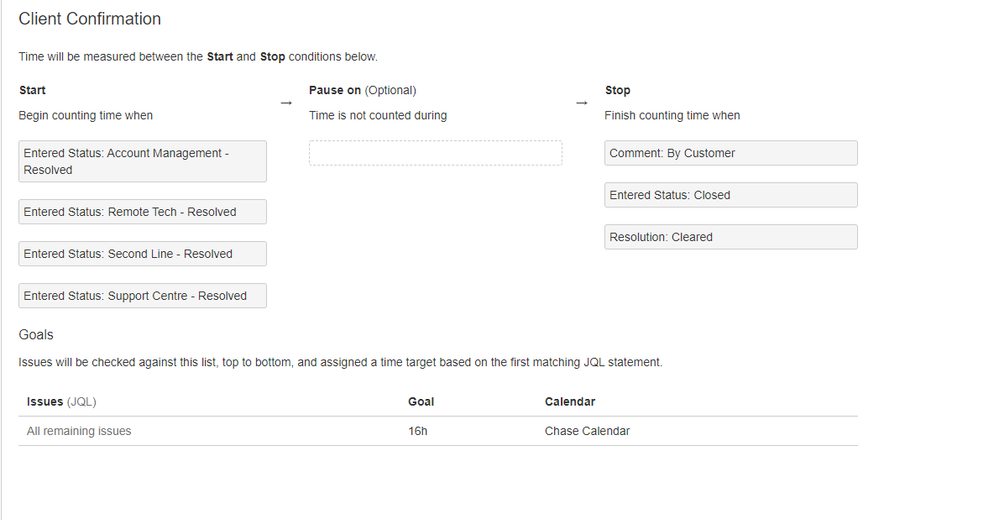Select Entered Status: Second Line - Resolved
The width and height of the screenshot is (999, 520).
coord(143,254)
